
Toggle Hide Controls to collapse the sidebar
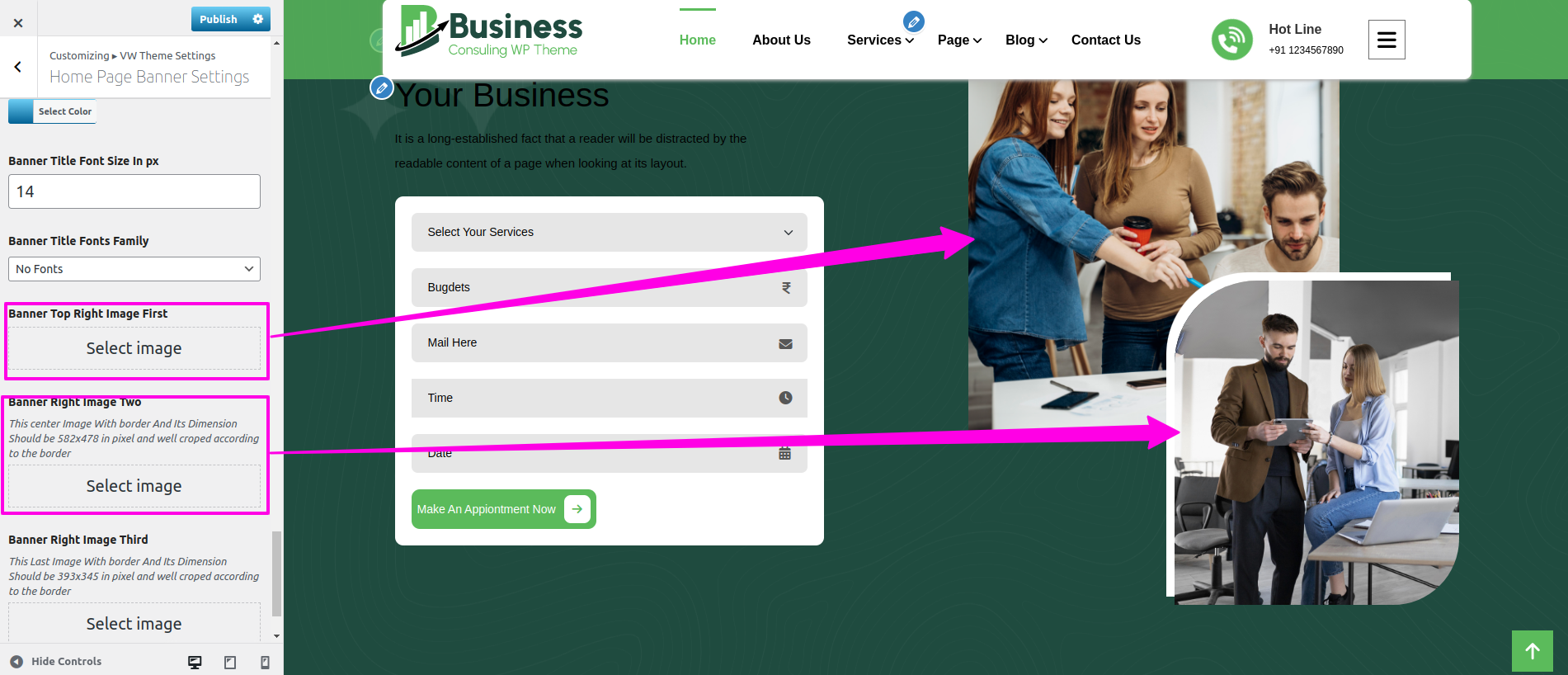56,662
